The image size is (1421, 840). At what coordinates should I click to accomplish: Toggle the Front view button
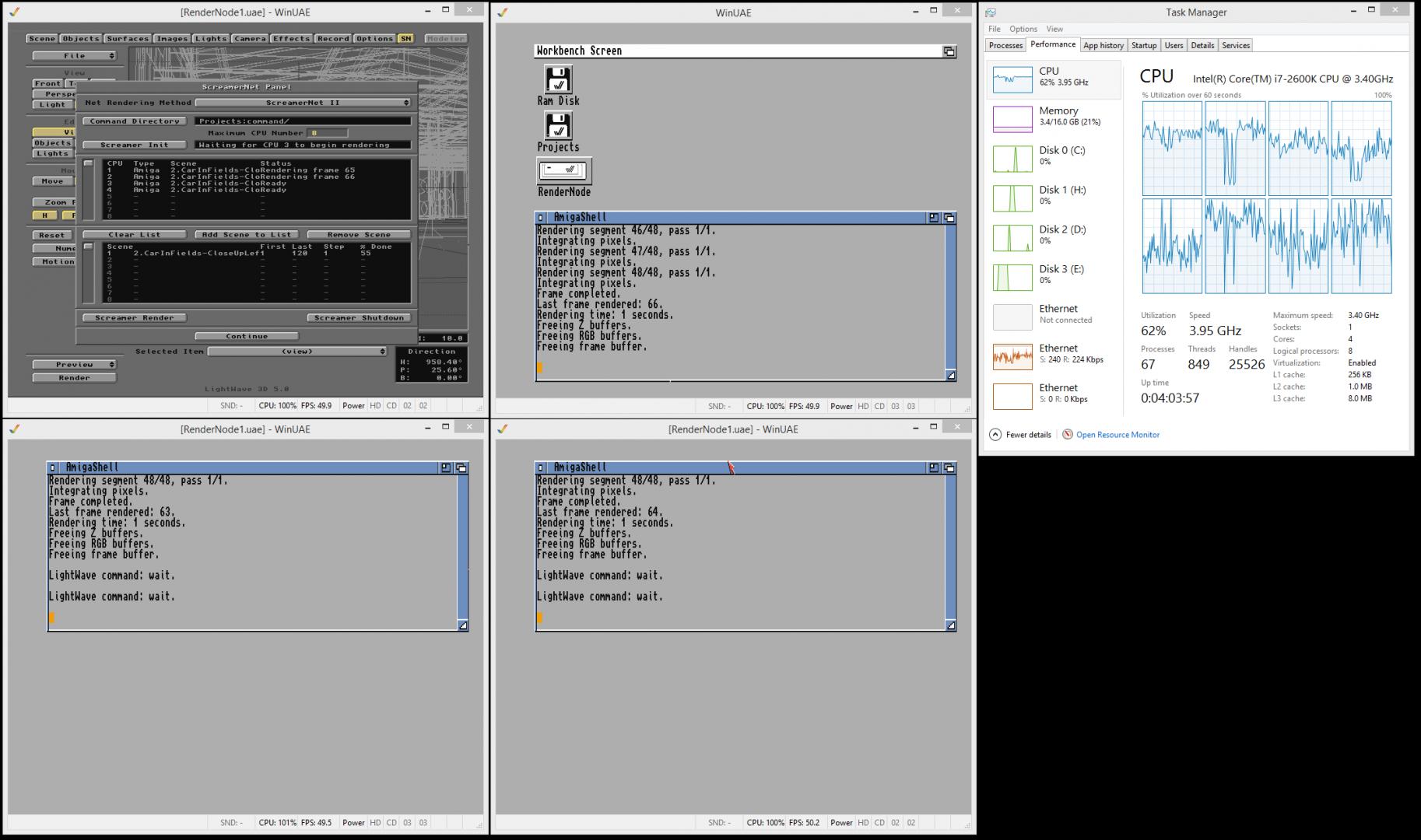(47, 83)
